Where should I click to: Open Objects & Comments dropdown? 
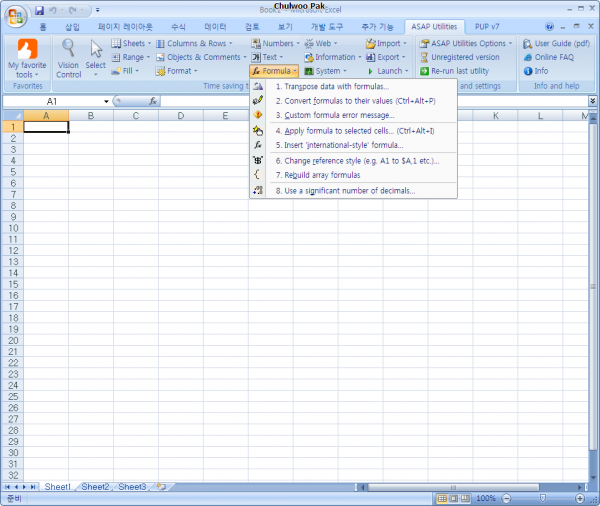tap(201, 57)
